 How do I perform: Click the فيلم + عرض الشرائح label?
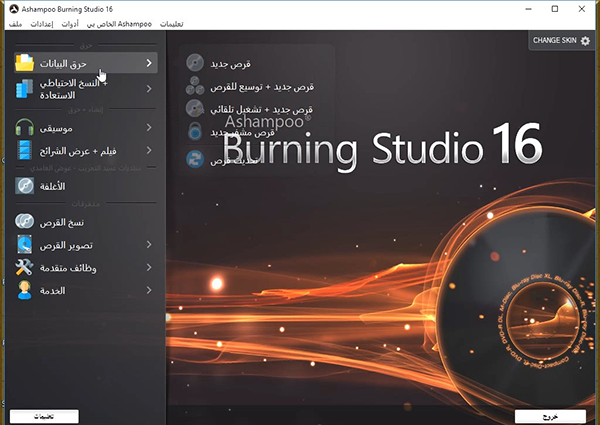[78, 151]
